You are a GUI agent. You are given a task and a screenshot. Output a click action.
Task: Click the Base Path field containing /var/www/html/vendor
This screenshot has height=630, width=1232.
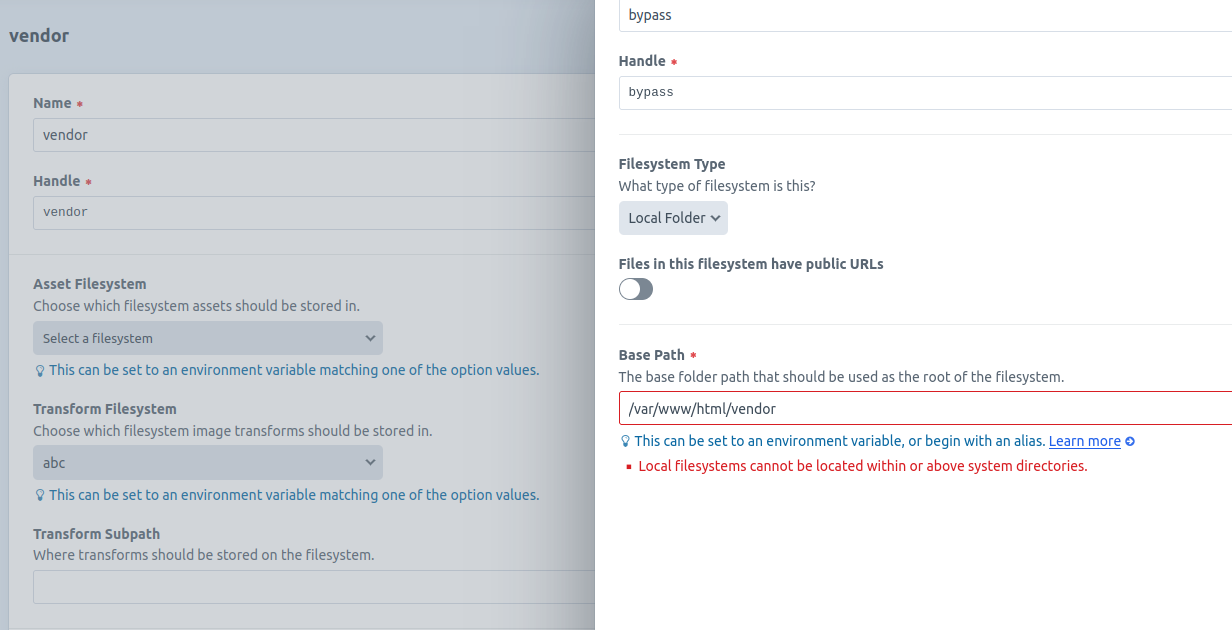[x=925, y=408]
